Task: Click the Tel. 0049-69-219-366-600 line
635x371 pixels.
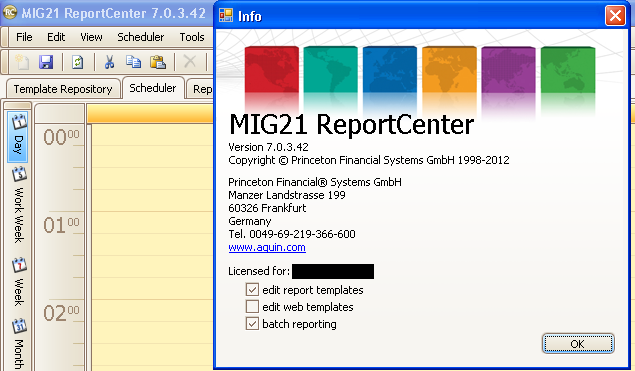Action: (292, 234)
